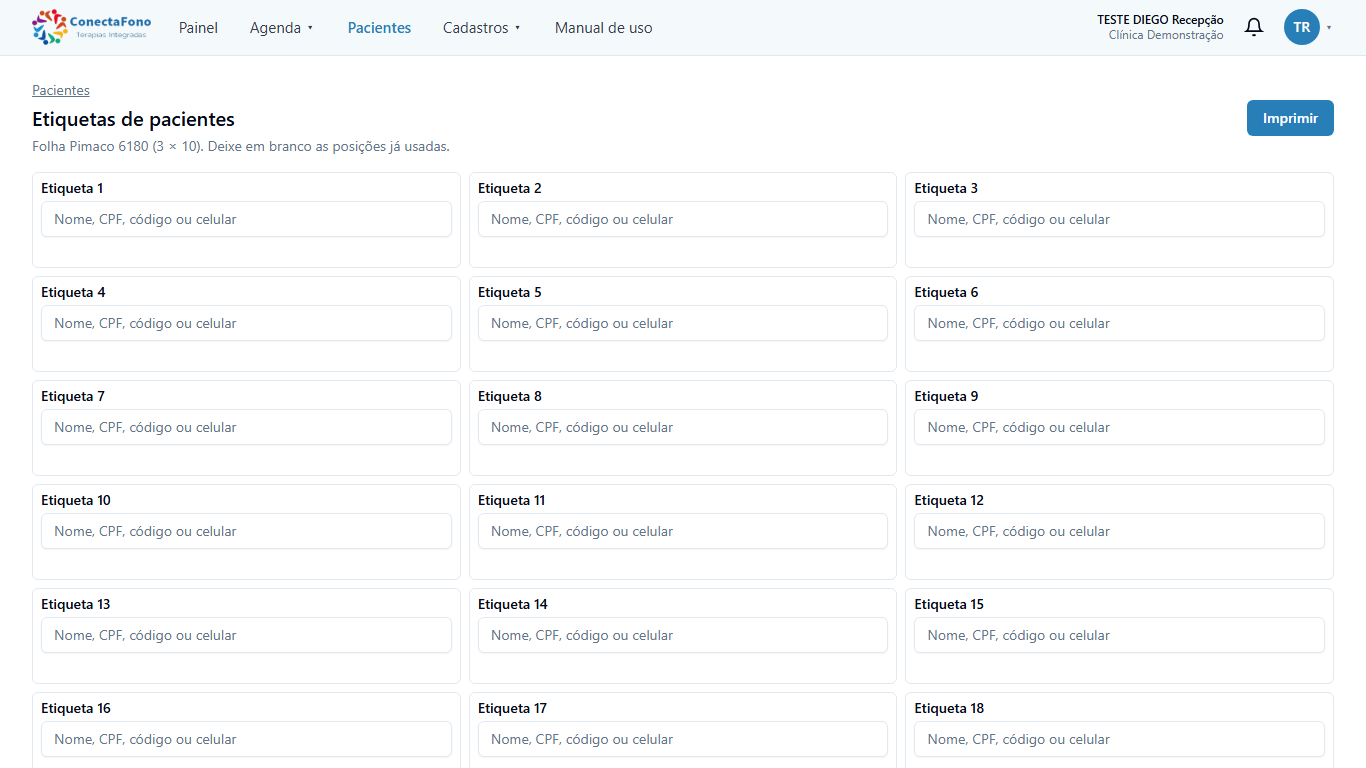Focus the Etiqueta 5 search field

(683, 323)
